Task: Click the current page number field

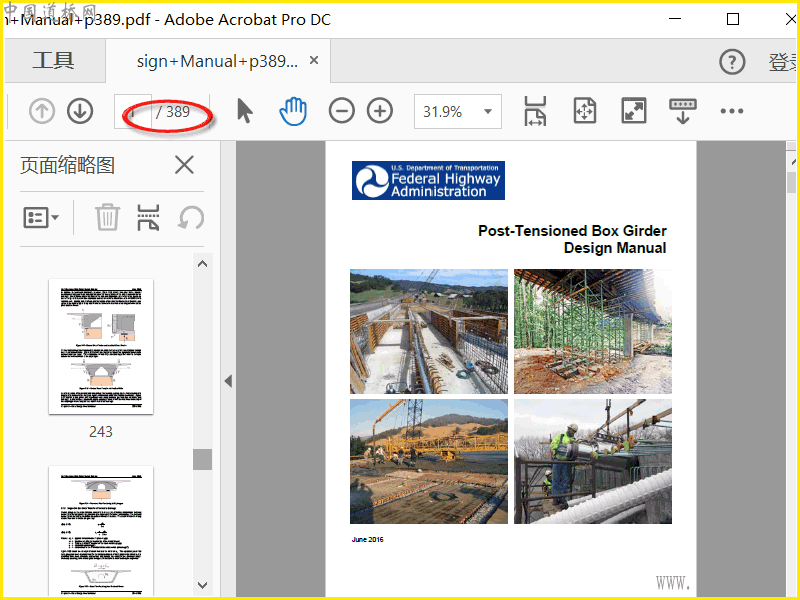Action: tap(133, 112)
